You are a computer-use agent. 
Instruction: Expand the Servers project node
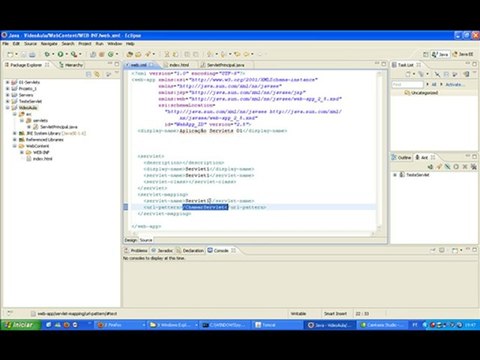coord(7,95)
